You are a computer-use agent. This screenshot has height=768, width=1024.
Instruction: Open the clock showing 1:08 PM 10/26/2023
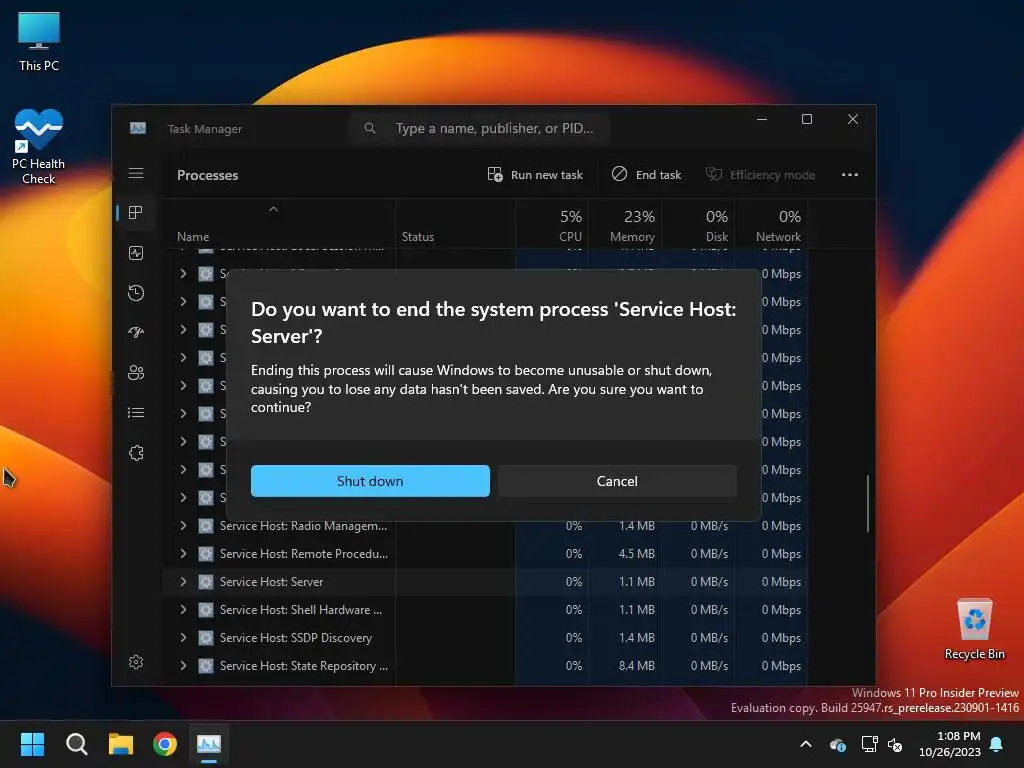point(950,744)
